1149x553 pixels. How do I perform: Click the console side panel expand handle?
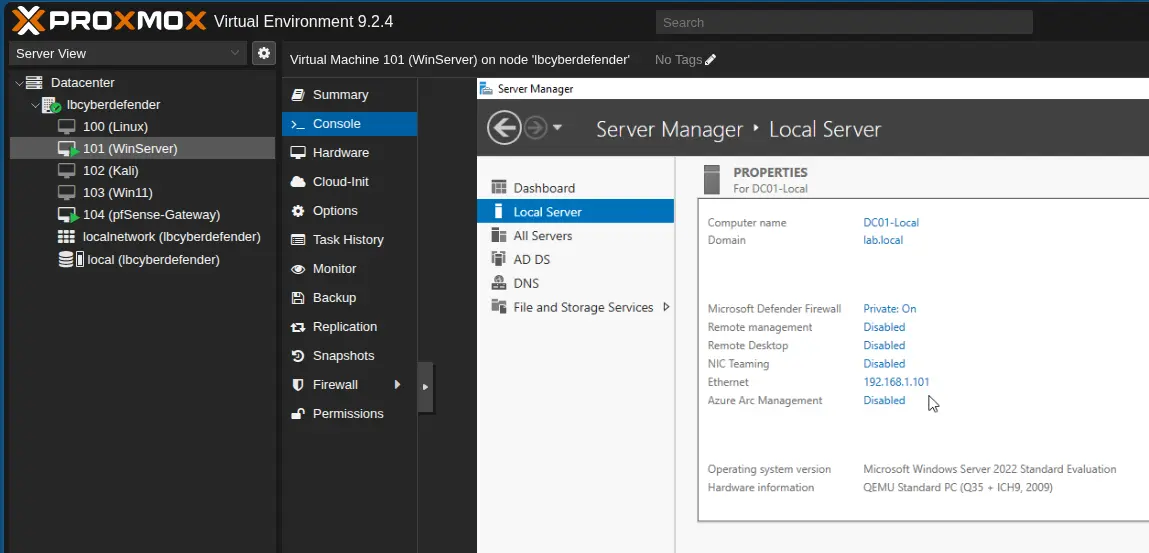[425, 387]
